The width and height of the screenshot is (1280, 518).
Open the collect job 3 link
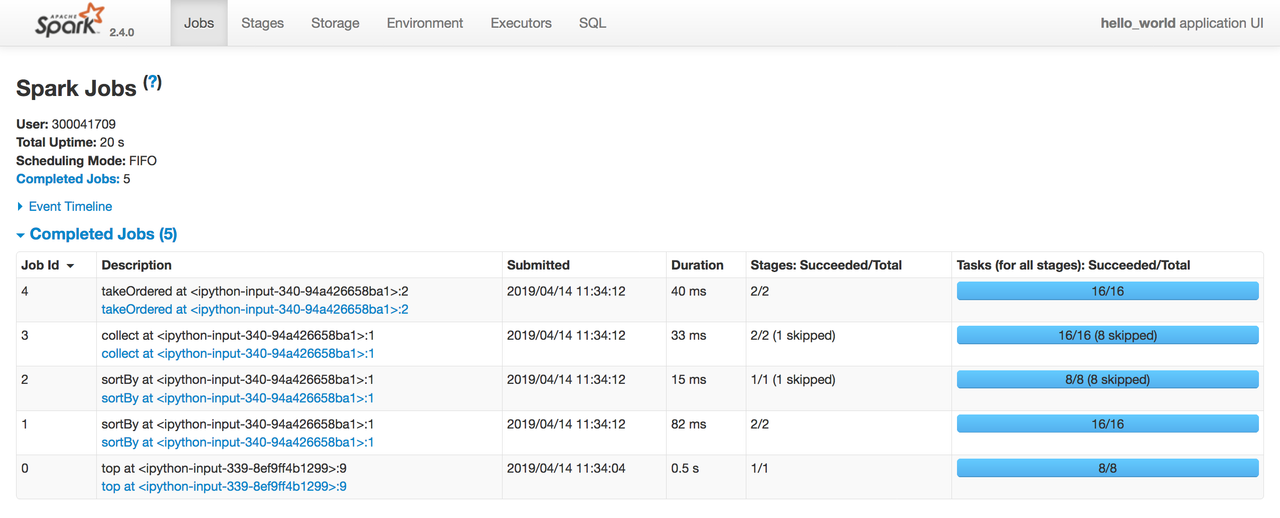click(x=237, y=354)
